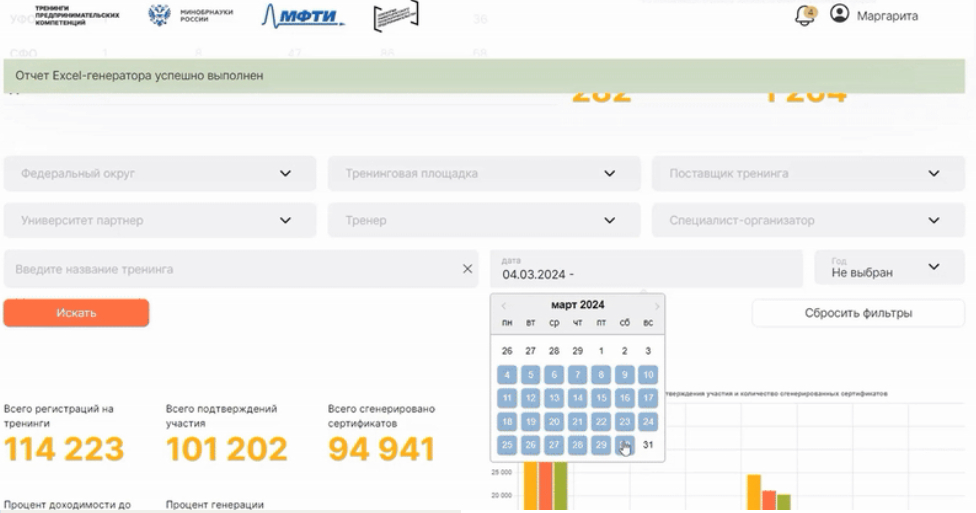Click the bracketed logo in header
The image size is (976, 513).
point(396,16)
